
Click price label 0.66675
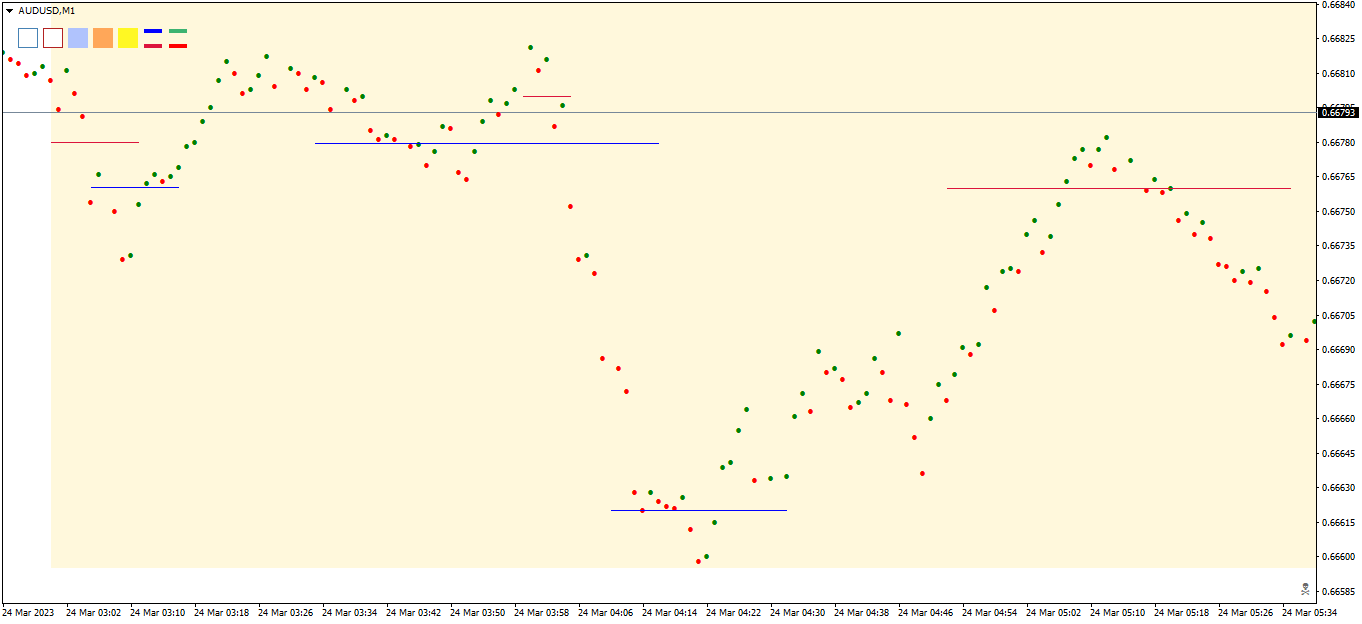1338,384
